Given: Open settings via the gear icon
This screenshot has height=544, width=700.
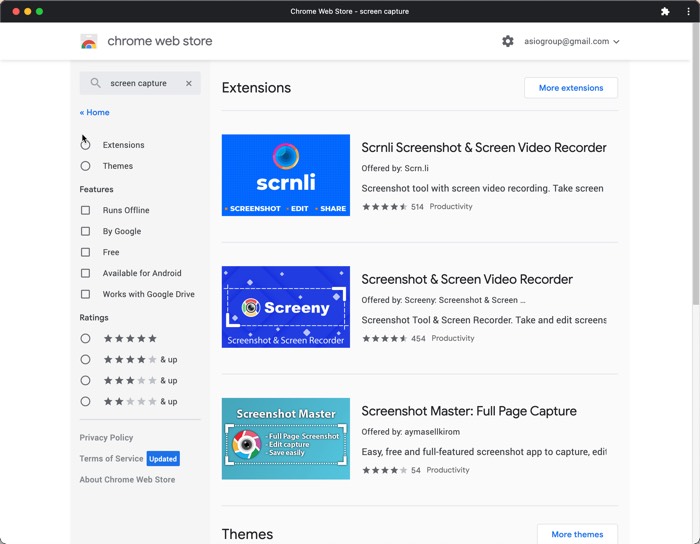Looking at the screenshot, I should (508, 42).
